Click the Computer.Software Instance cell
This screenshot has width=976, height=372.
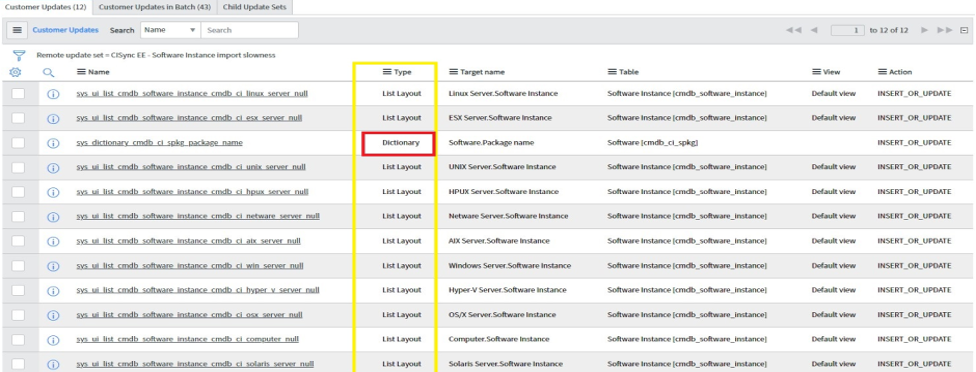(x=499, y=339)
